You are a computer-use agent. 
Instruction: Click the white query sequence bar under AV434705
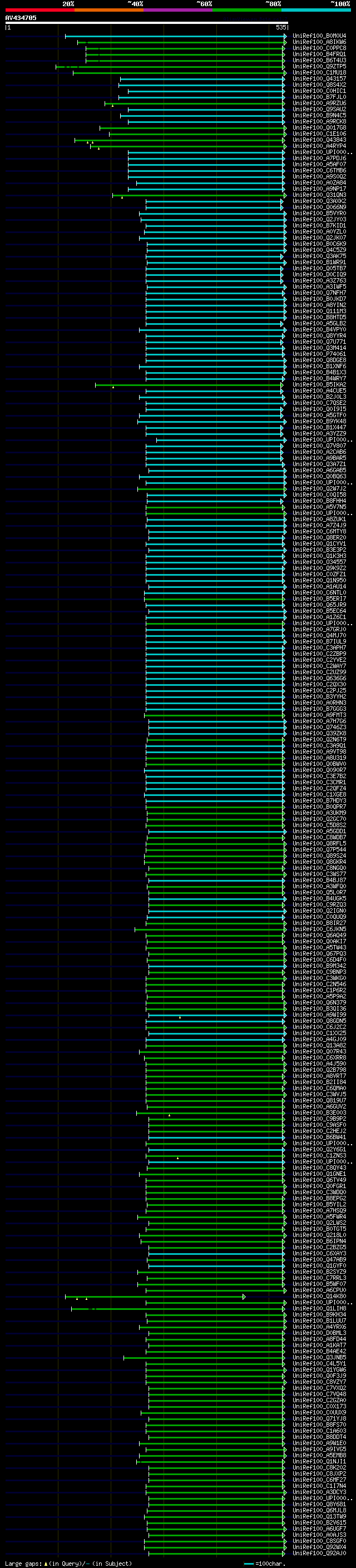click(147, 22)
